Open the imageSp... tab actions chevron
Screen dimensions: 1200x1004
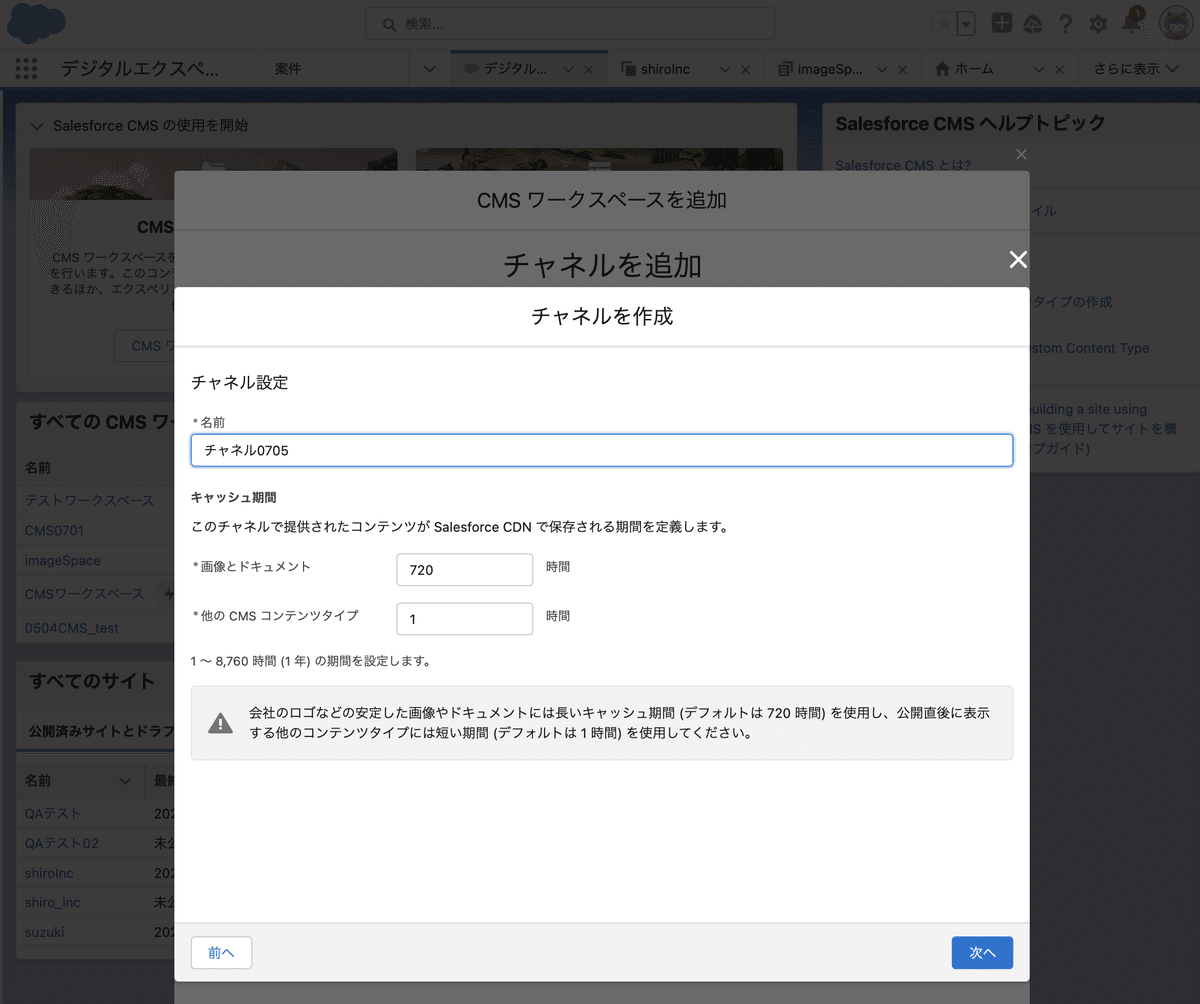pyautogui.click(x=882, y=69)
